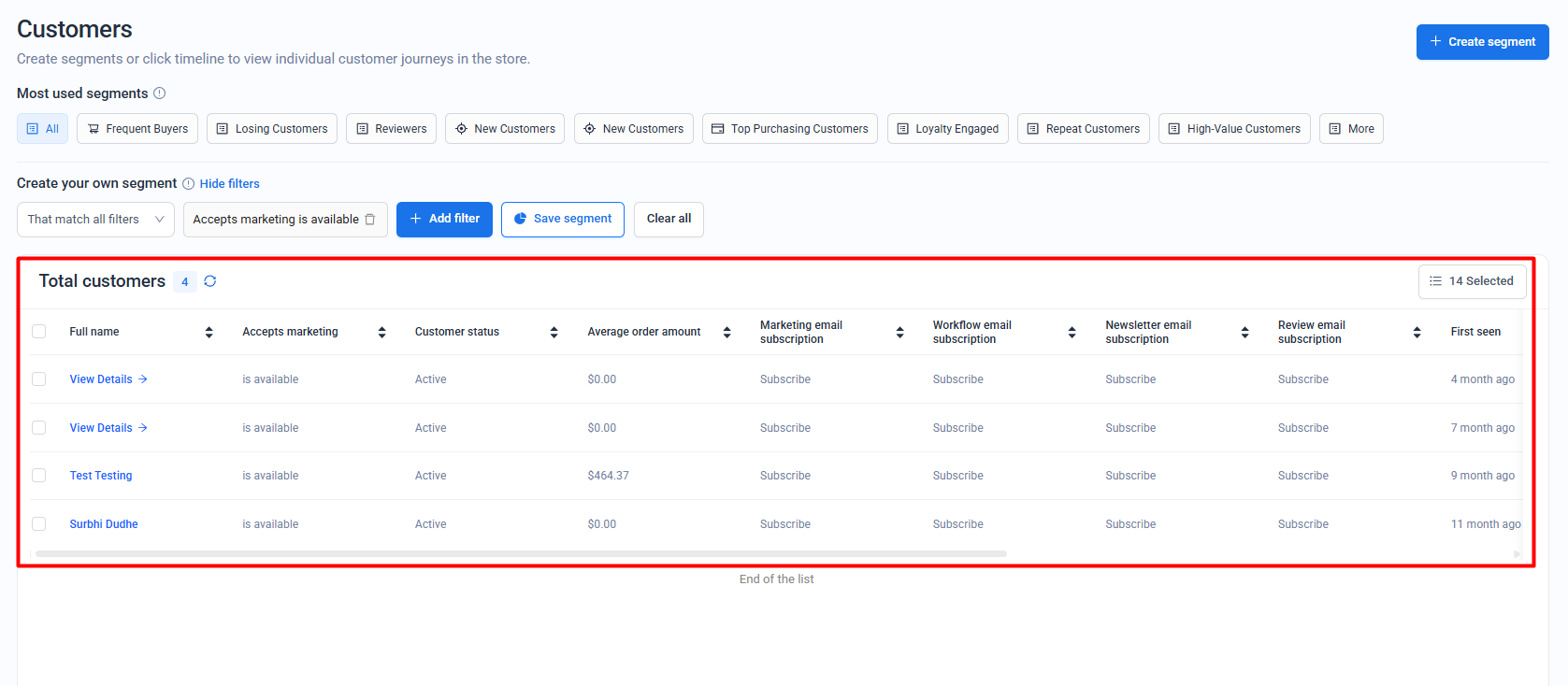
Task: Open the That match all filters dropdown
Action: point(95,220)
